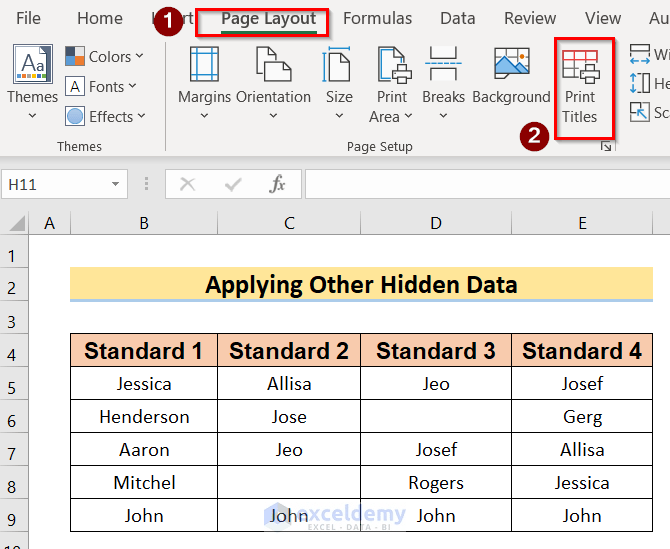Expand the Colors dropdown arrow
This screenshot has height=549, width=670.
tap(139, 56)
